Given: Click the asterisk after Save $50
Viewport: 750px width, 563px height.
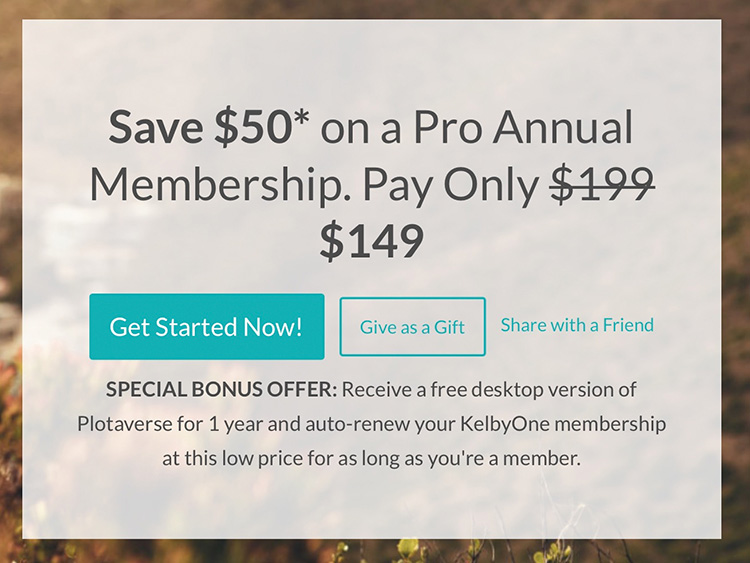Looking at the screenshot, I should coord(299,122).
